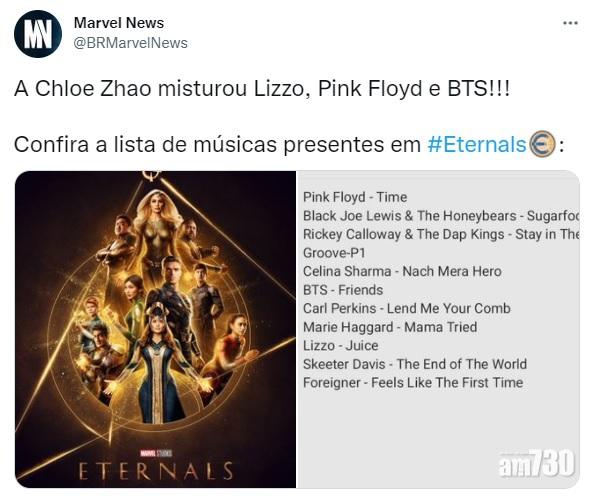Click the Marvel Studios logo on poster
The height and width of the screenshot is (496, 596).
(156, 453)
